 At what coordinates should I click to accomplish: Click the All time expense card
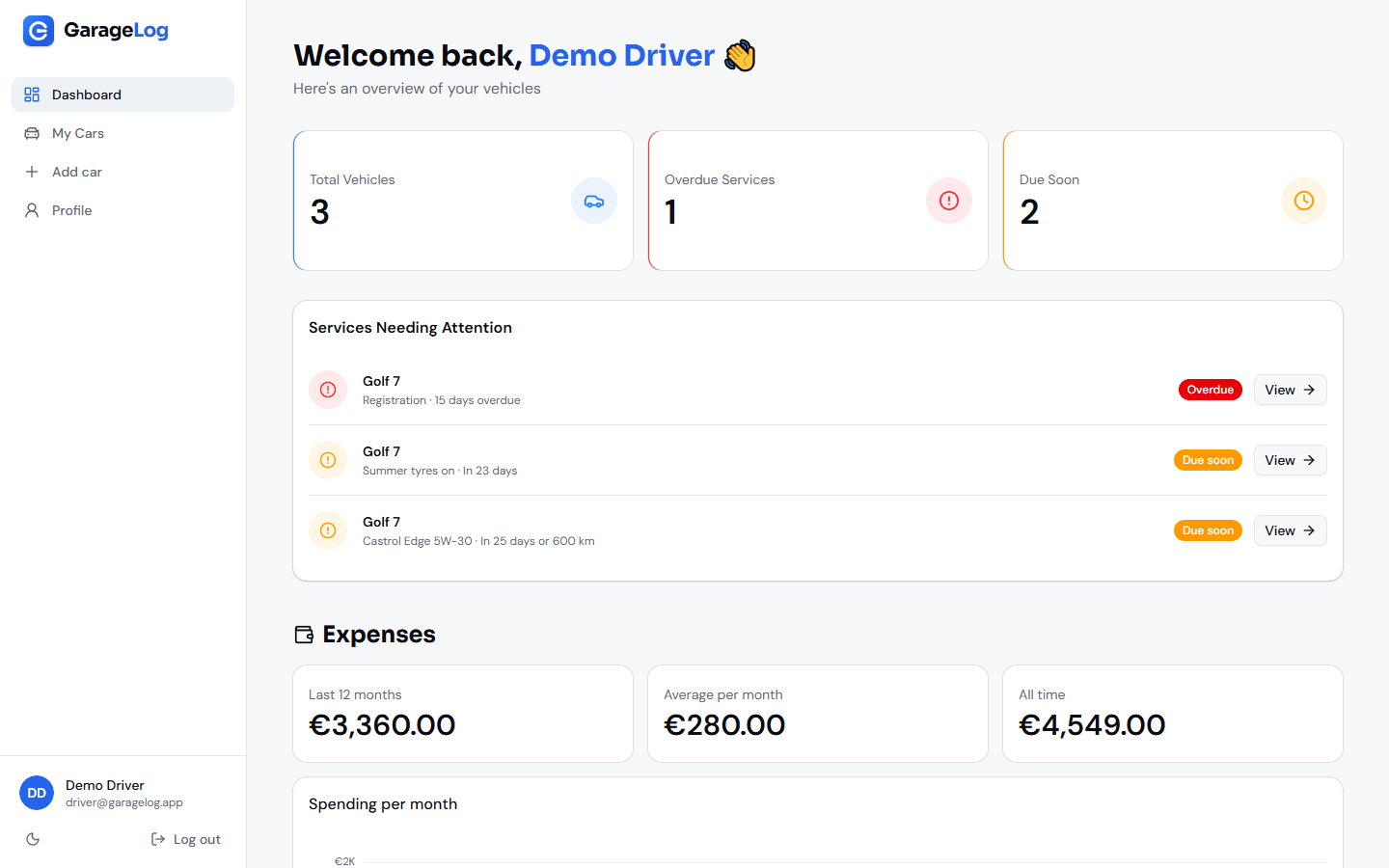1173,714
